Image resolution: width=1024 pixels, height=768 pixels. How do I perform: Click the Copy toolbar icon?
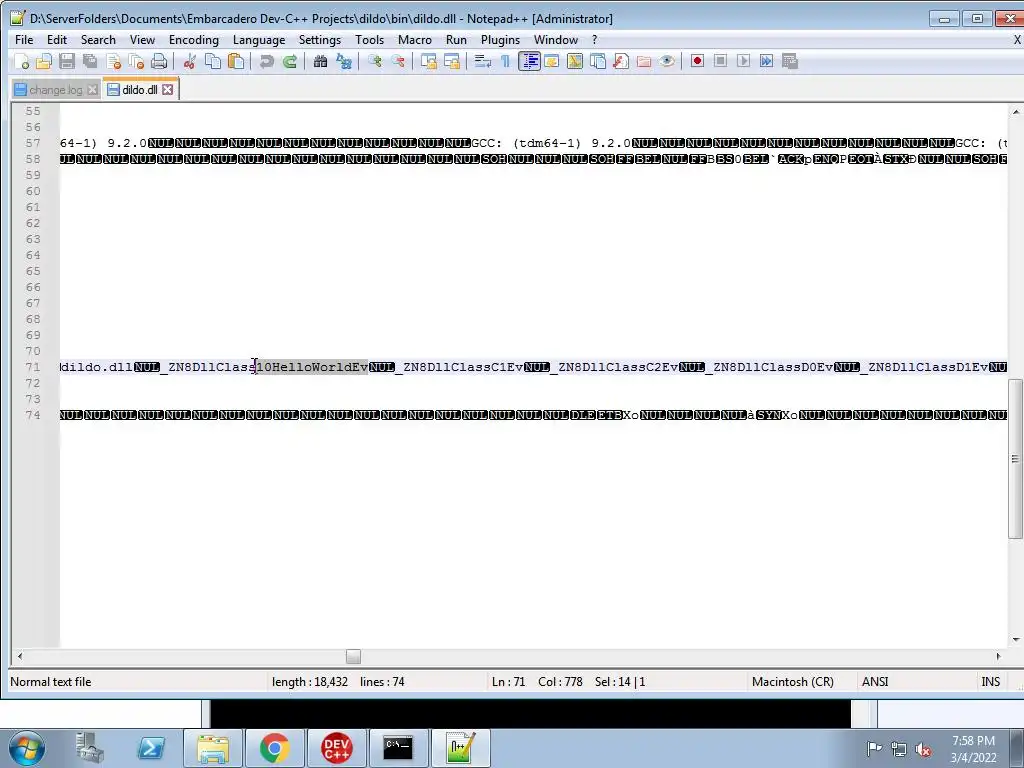213,61
